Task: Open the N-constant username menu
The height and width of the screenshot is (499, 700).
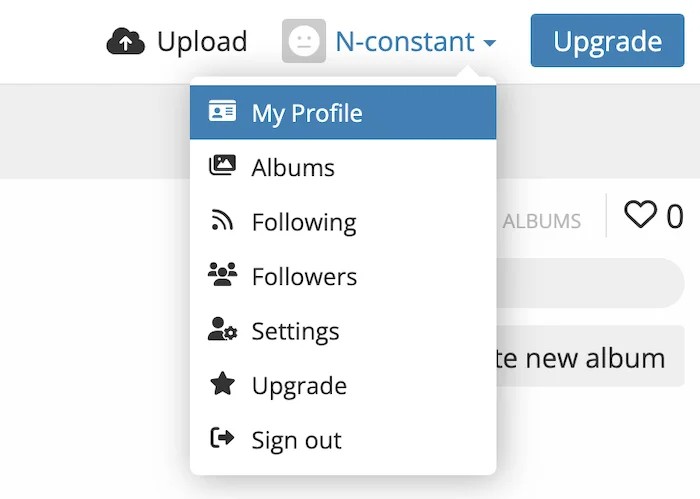Action: point(404,41)
